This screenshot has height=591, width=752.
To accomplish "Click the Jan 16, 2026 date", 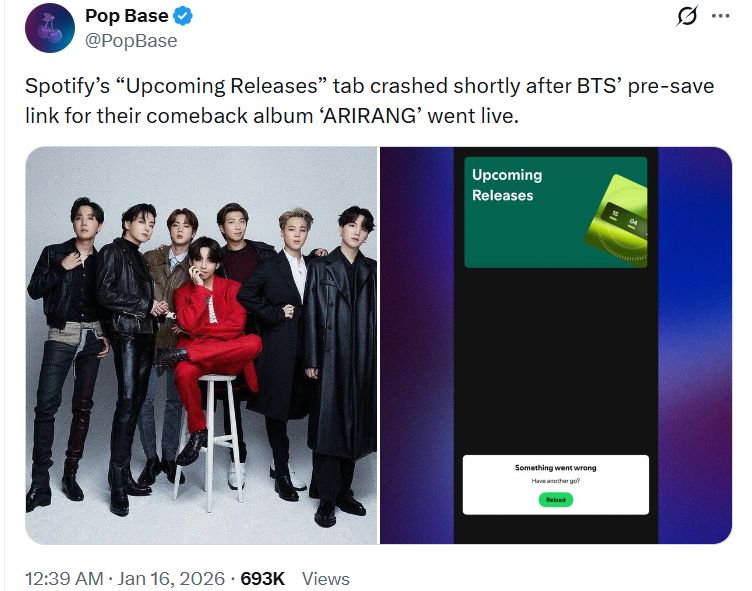I will pos(171,579).
